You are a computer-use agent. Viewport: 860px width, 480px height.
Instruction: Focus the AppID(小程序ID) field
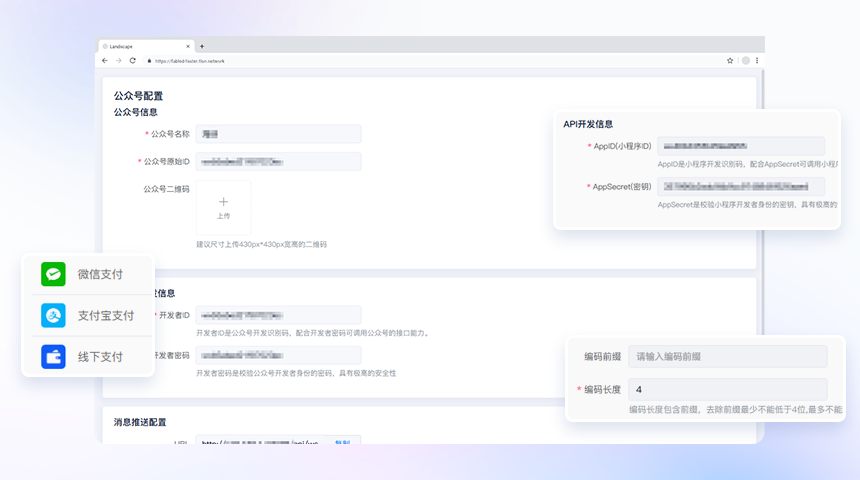click(740, 146)
